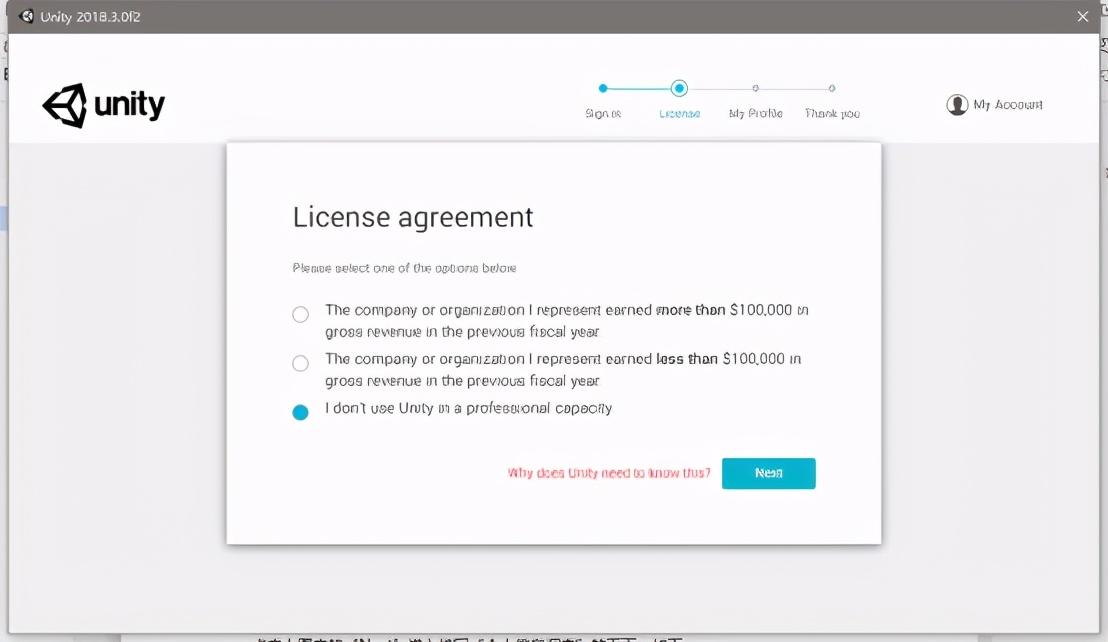Close the Unity 2018.3.0f2 window
The height and width of the screenshot is (642, 1108).
click(1083, 16)
